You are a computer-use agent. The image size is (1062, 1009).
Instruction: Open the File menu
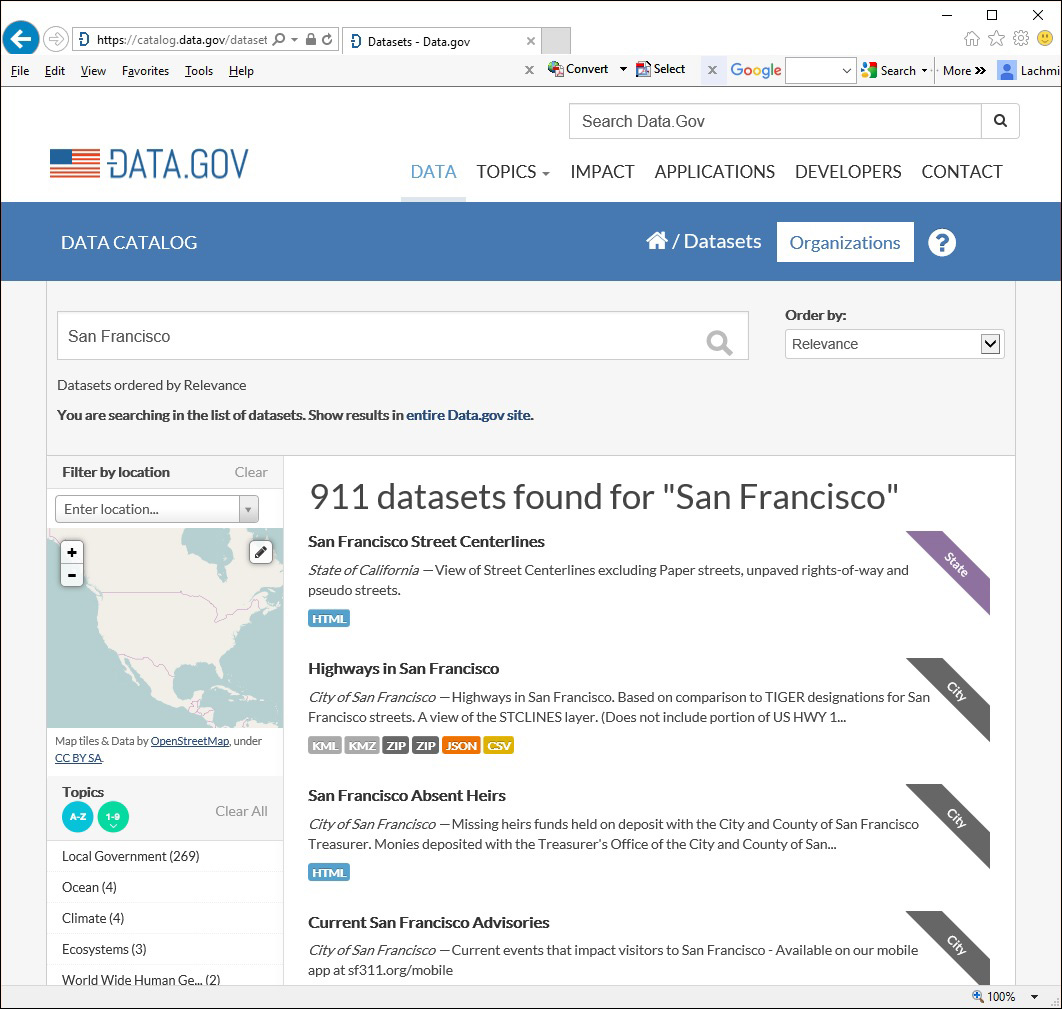[x=20, y=71]
